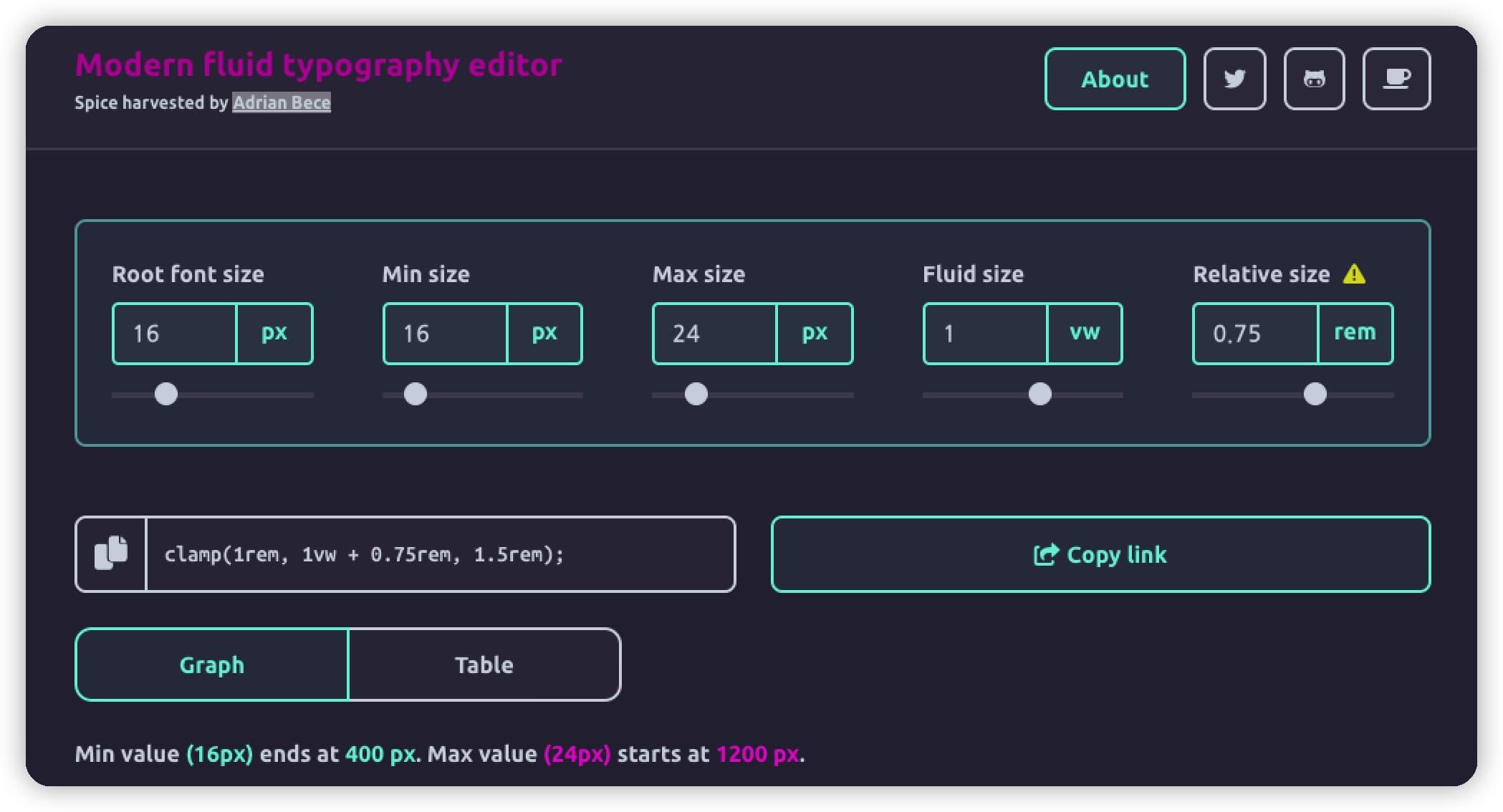Switch to the Table tab

pos(484,664)
